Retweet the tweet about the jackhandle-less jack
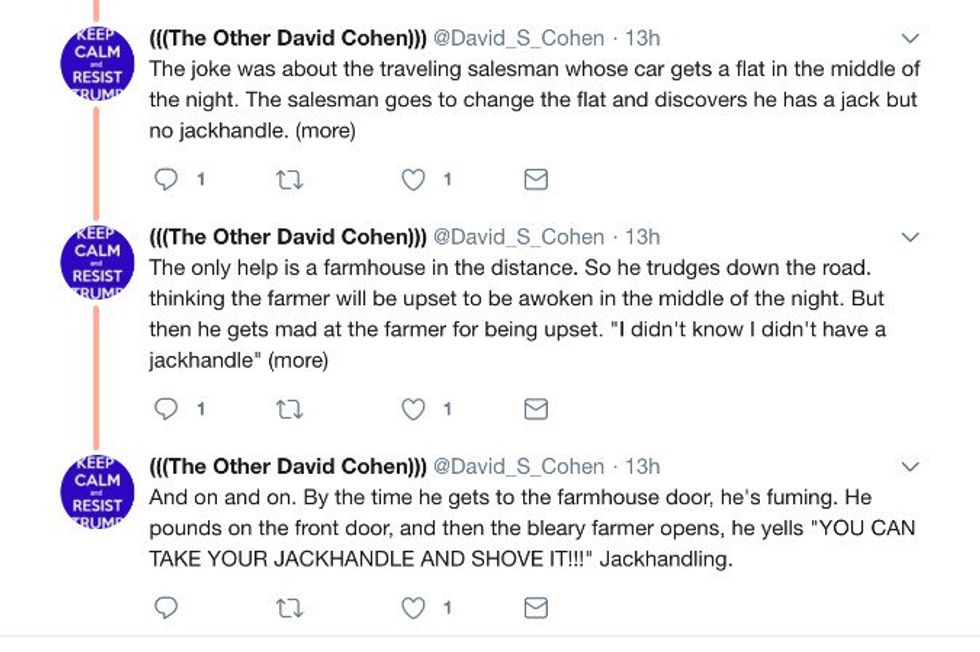Viewport: 980px width, 652px height. pyautogui.click(x=289, y=181)
